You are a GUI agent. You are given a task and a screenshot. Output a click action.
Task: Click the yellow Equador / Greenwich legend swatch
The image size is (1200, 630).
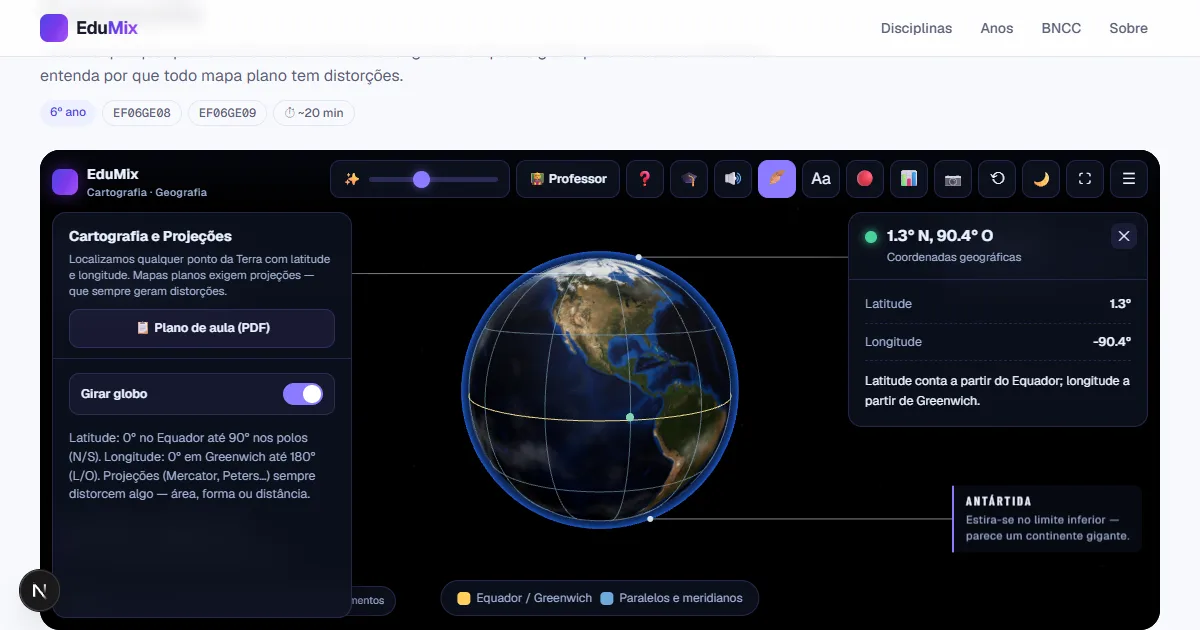click(x=464, y=598)
